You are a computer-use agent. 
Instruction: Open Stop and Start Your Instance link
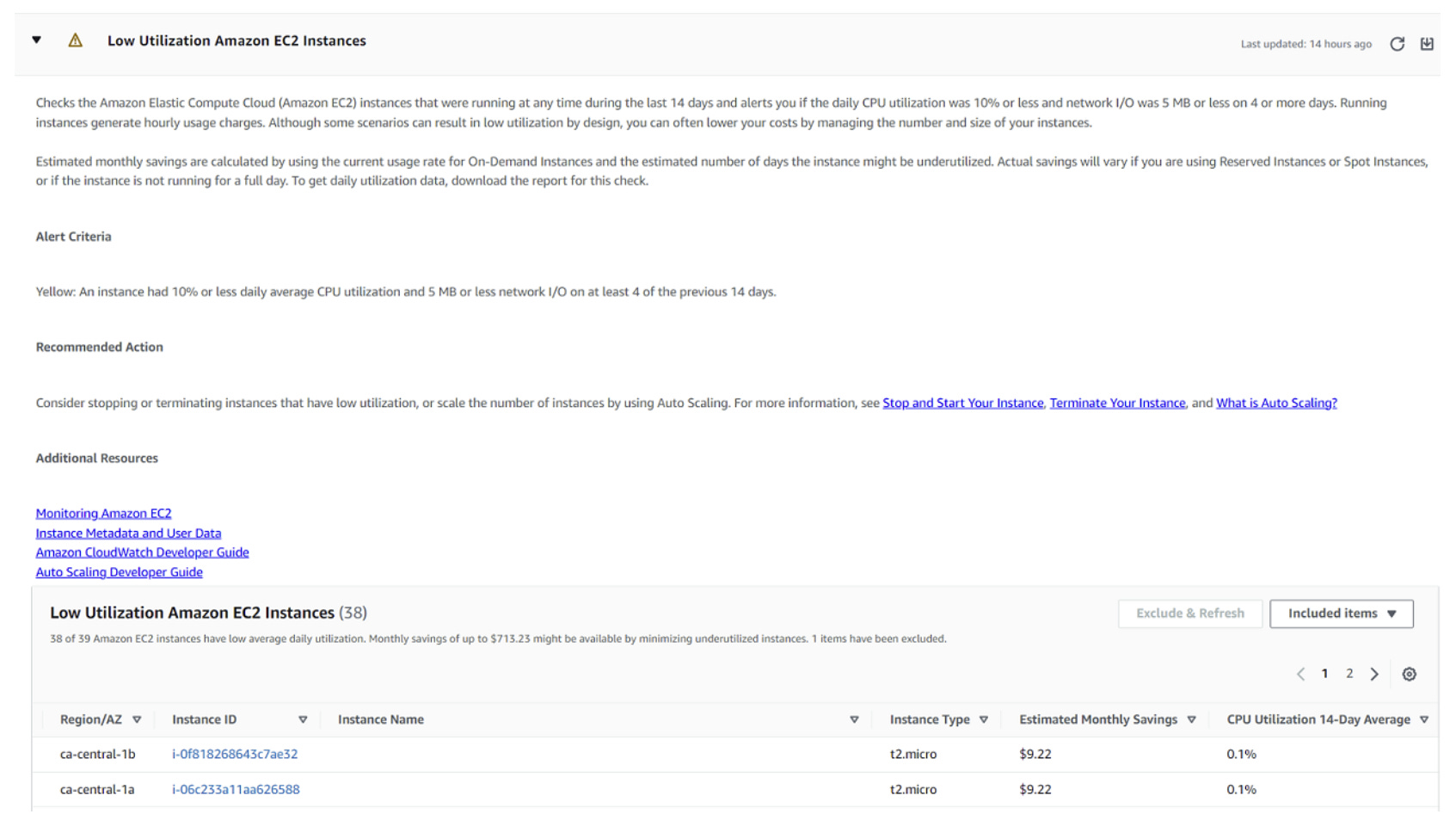962,403
